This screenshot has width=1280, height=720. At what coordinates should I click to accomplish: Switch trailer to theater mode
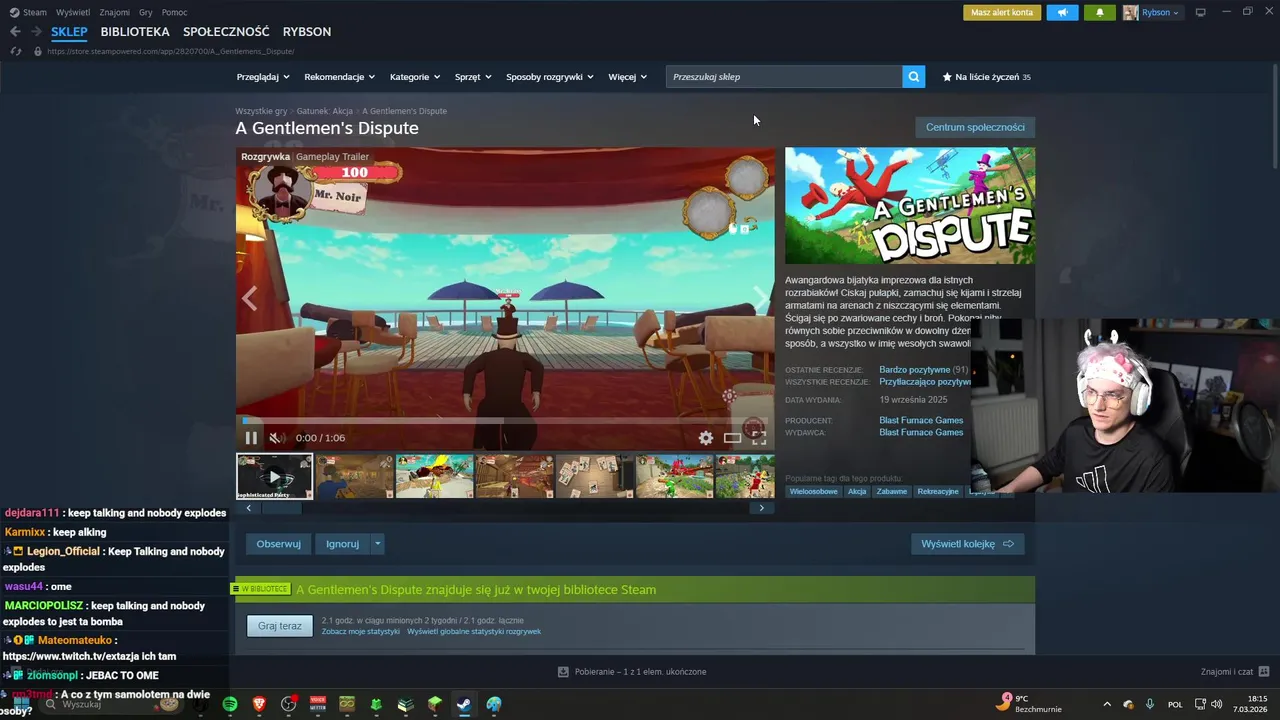click(x=732, y=438)
